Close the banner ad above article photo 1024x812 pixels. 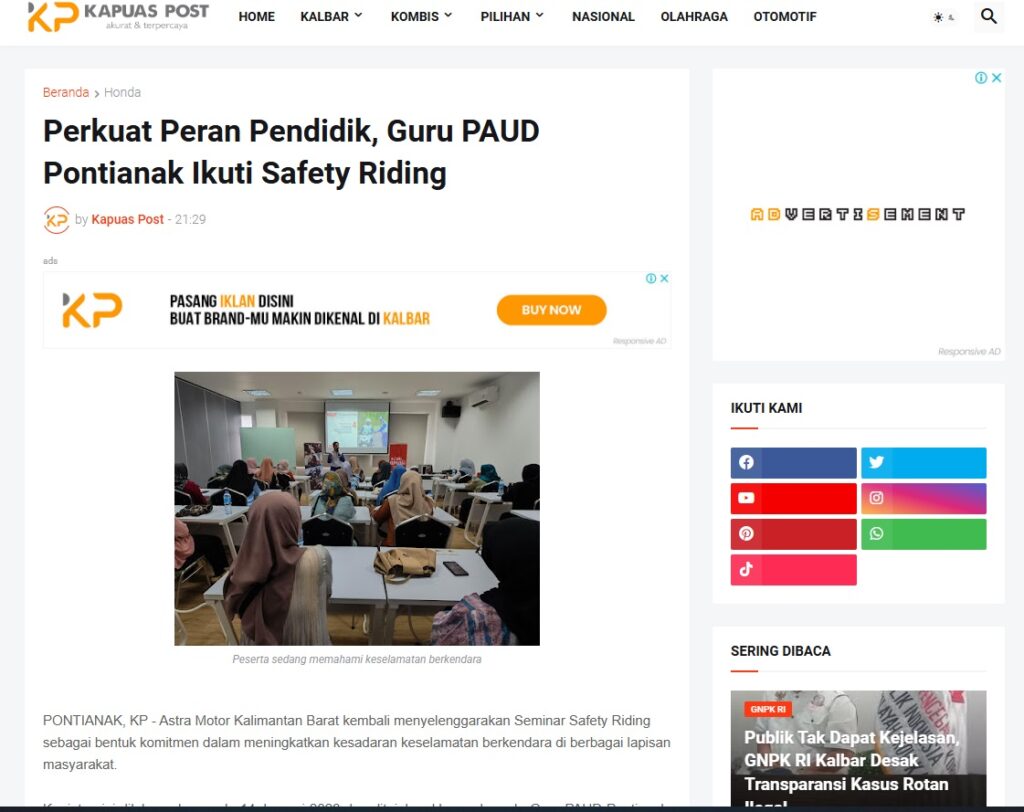point(664,278)
